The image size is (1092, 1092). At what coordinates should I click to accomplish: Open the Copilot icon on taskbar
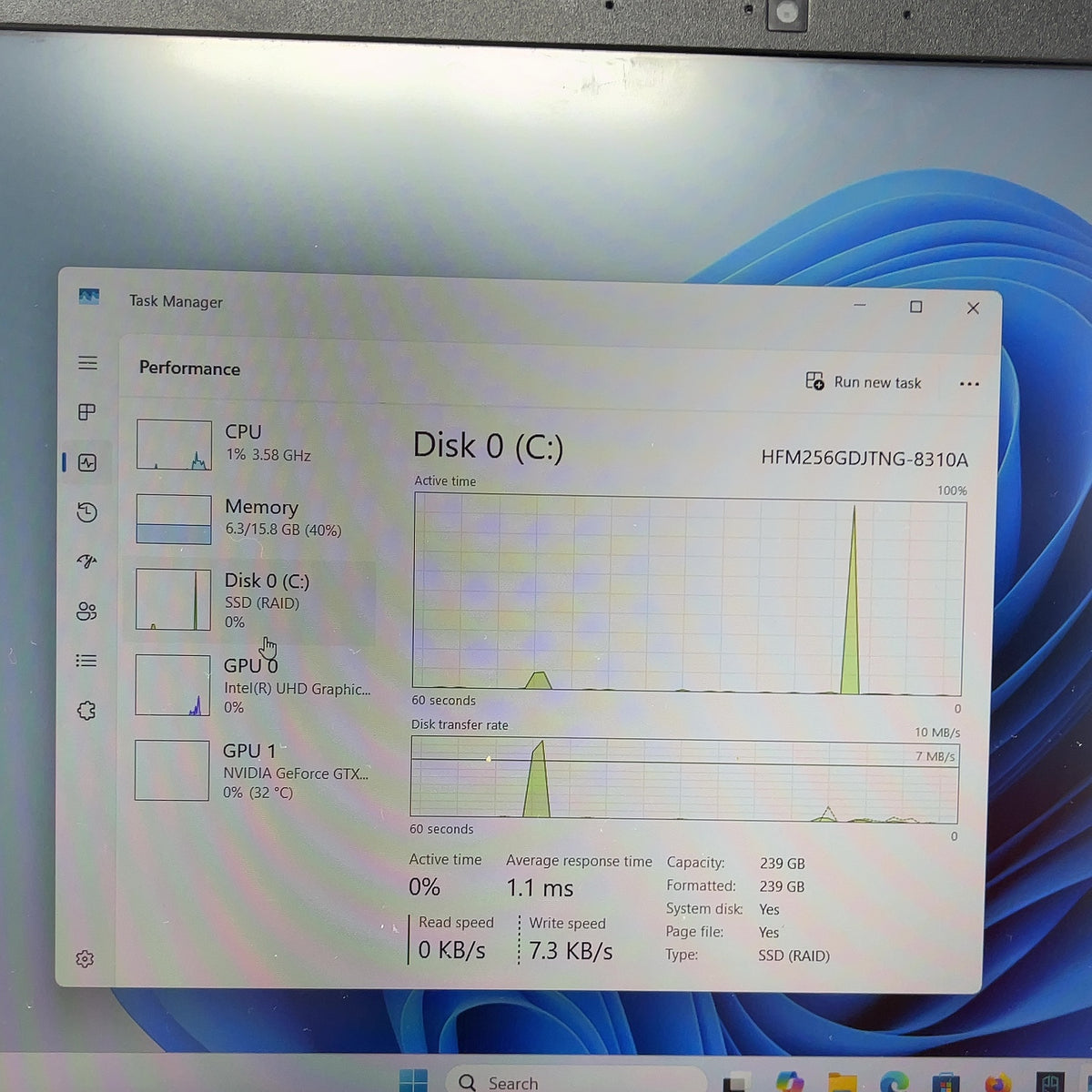point(790,1082)
